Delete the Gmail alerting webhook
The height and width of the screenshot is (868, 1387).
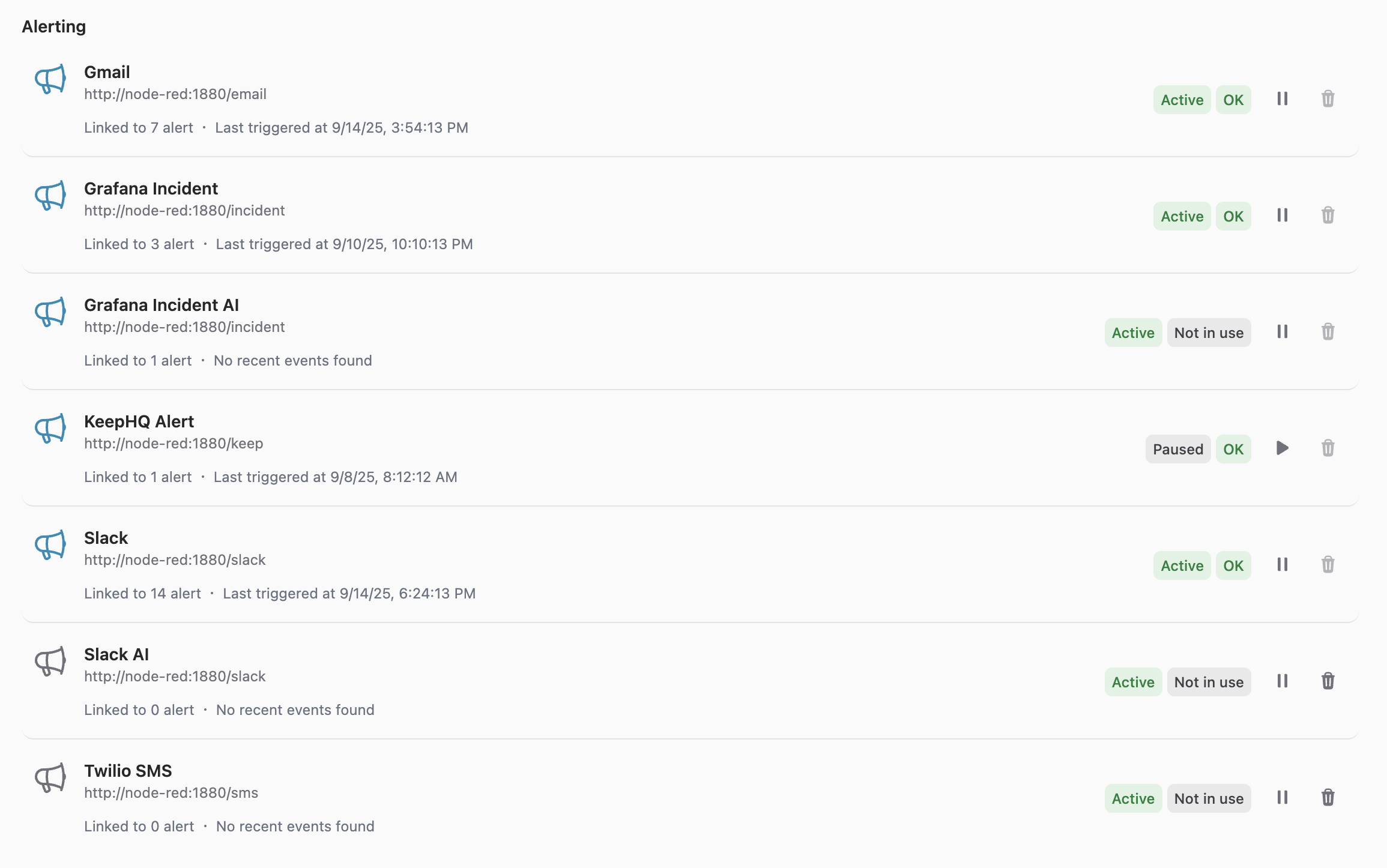pos(1328,99)
